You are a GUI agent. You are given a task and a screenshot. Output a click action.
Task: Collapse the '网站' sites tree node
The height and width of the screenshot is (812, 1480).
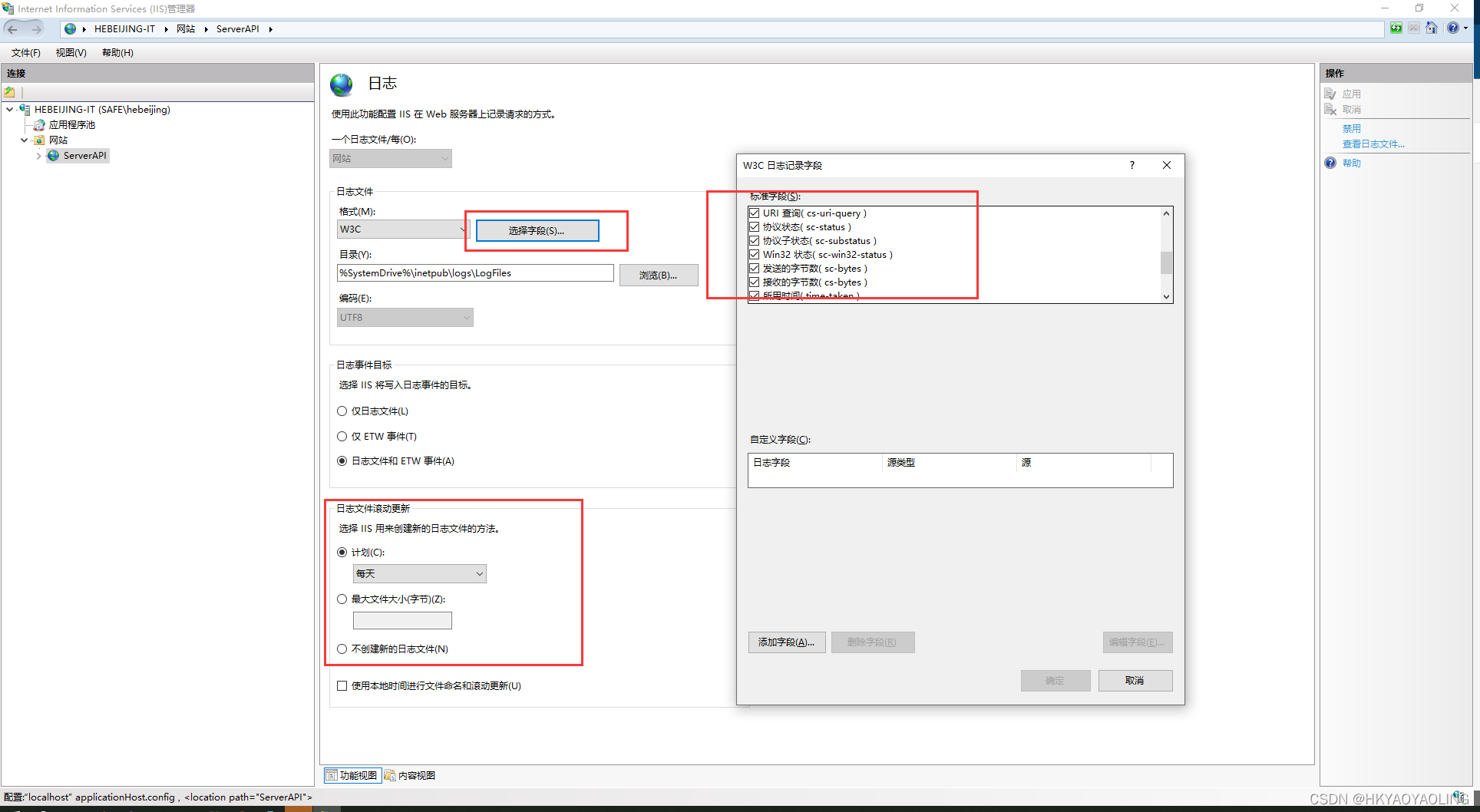(25, 140)
